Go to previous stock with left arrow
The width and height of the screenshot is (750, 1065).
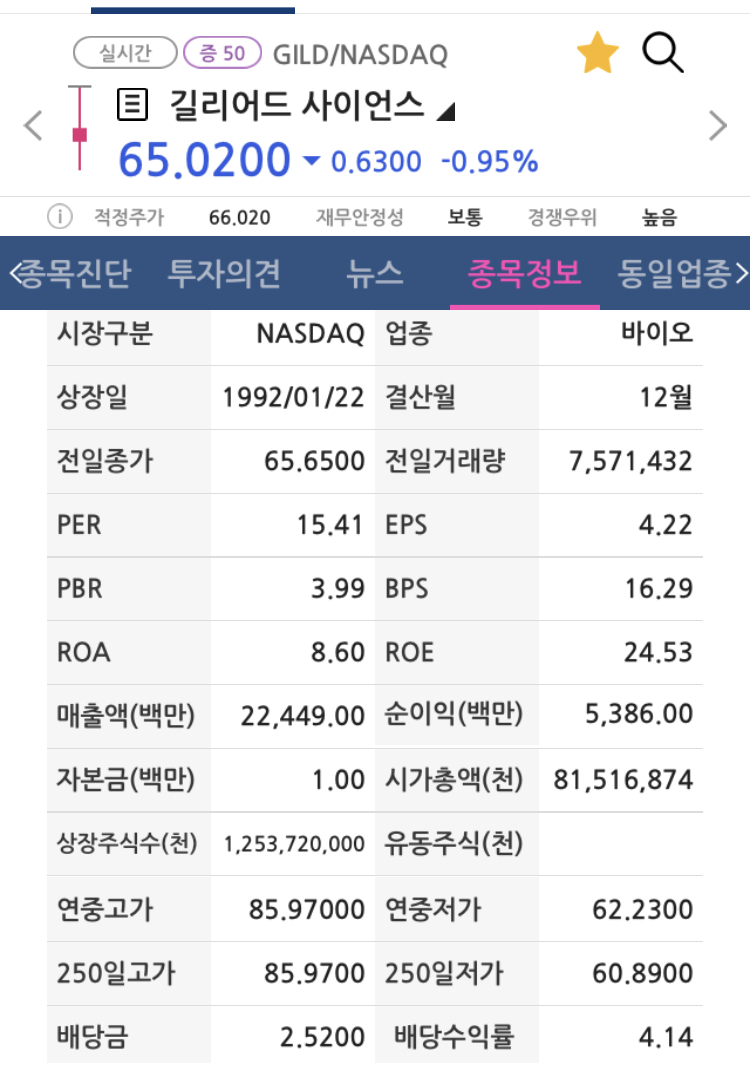point(33,126)
